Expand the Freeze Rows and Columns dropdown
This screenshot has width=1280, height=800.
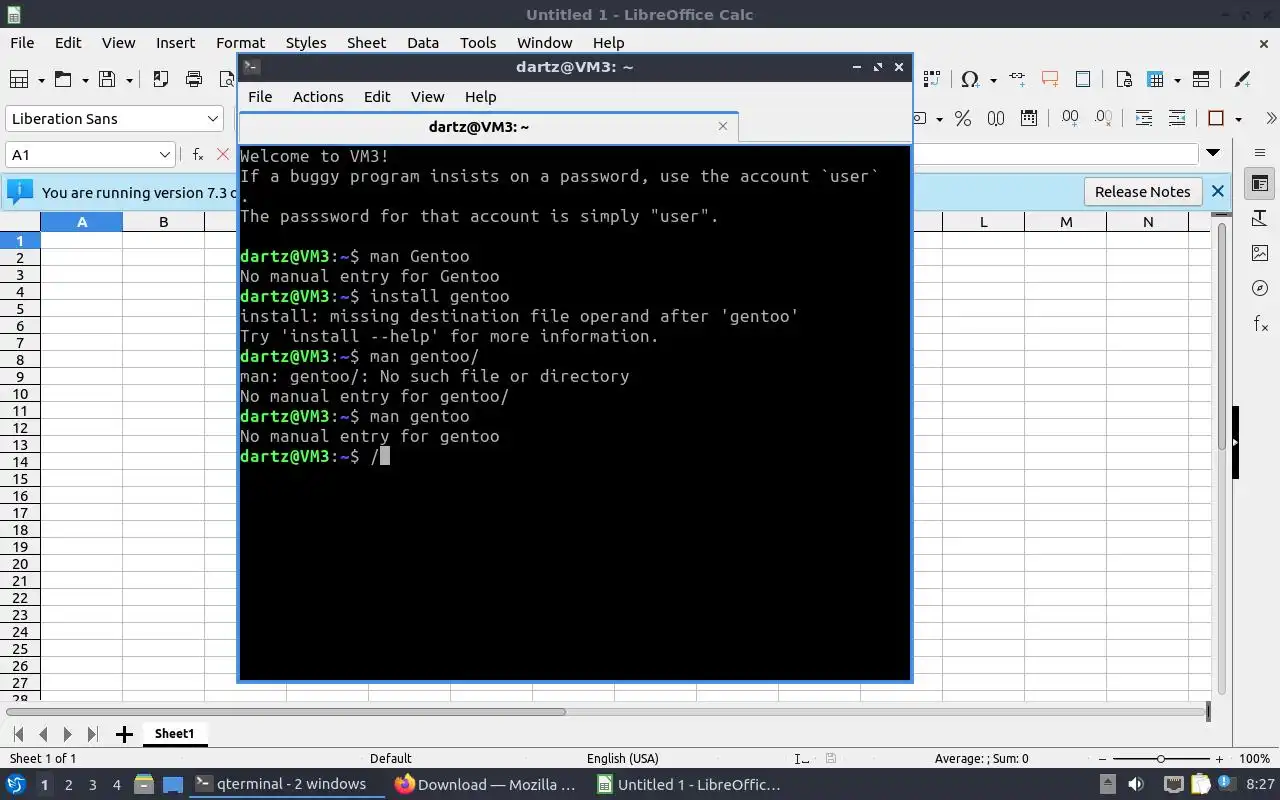click(1177, 80)
